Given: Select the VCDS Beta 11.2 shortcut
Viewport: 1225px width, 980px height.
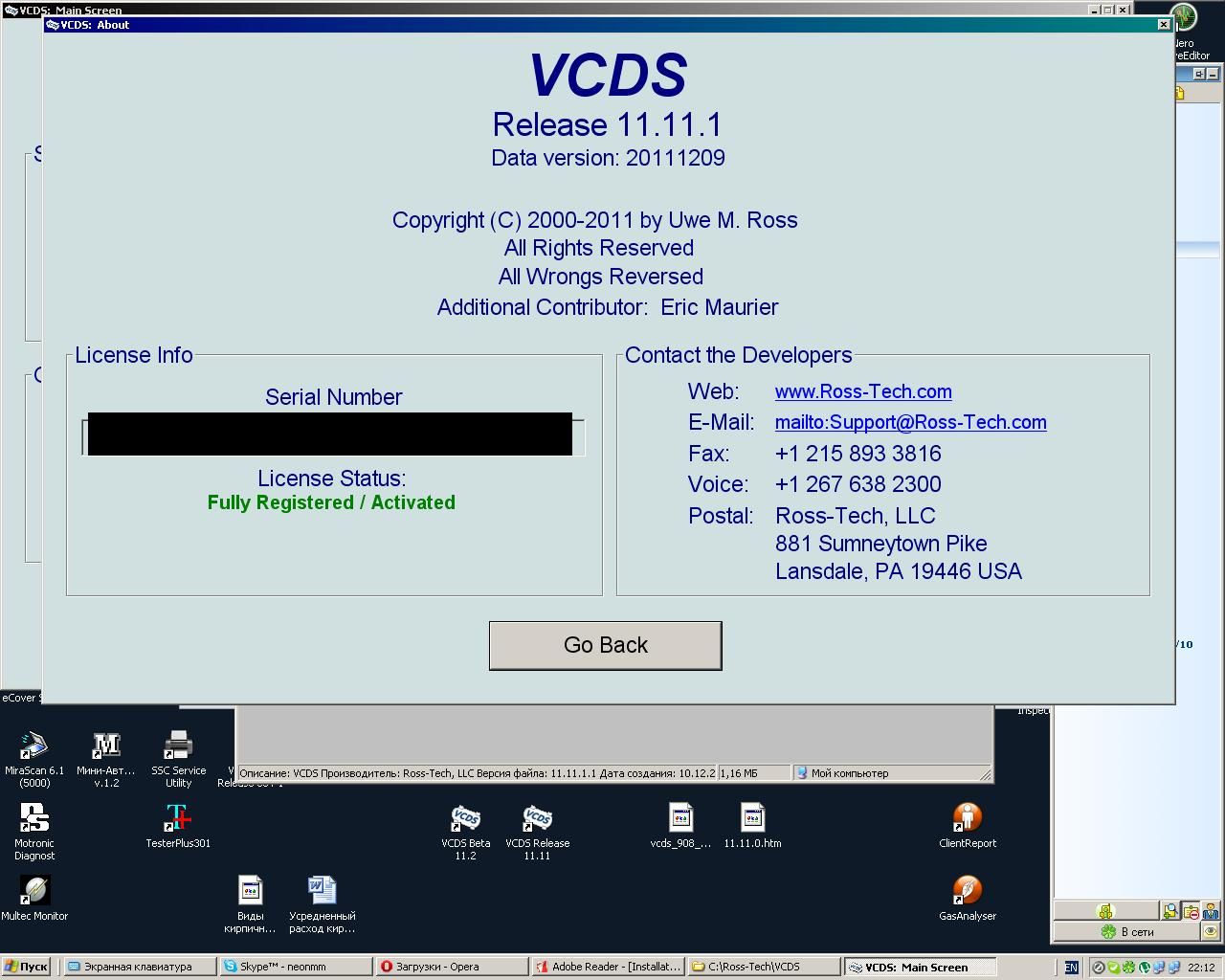Looking at the screenshot, I should [x=466, y=832].
